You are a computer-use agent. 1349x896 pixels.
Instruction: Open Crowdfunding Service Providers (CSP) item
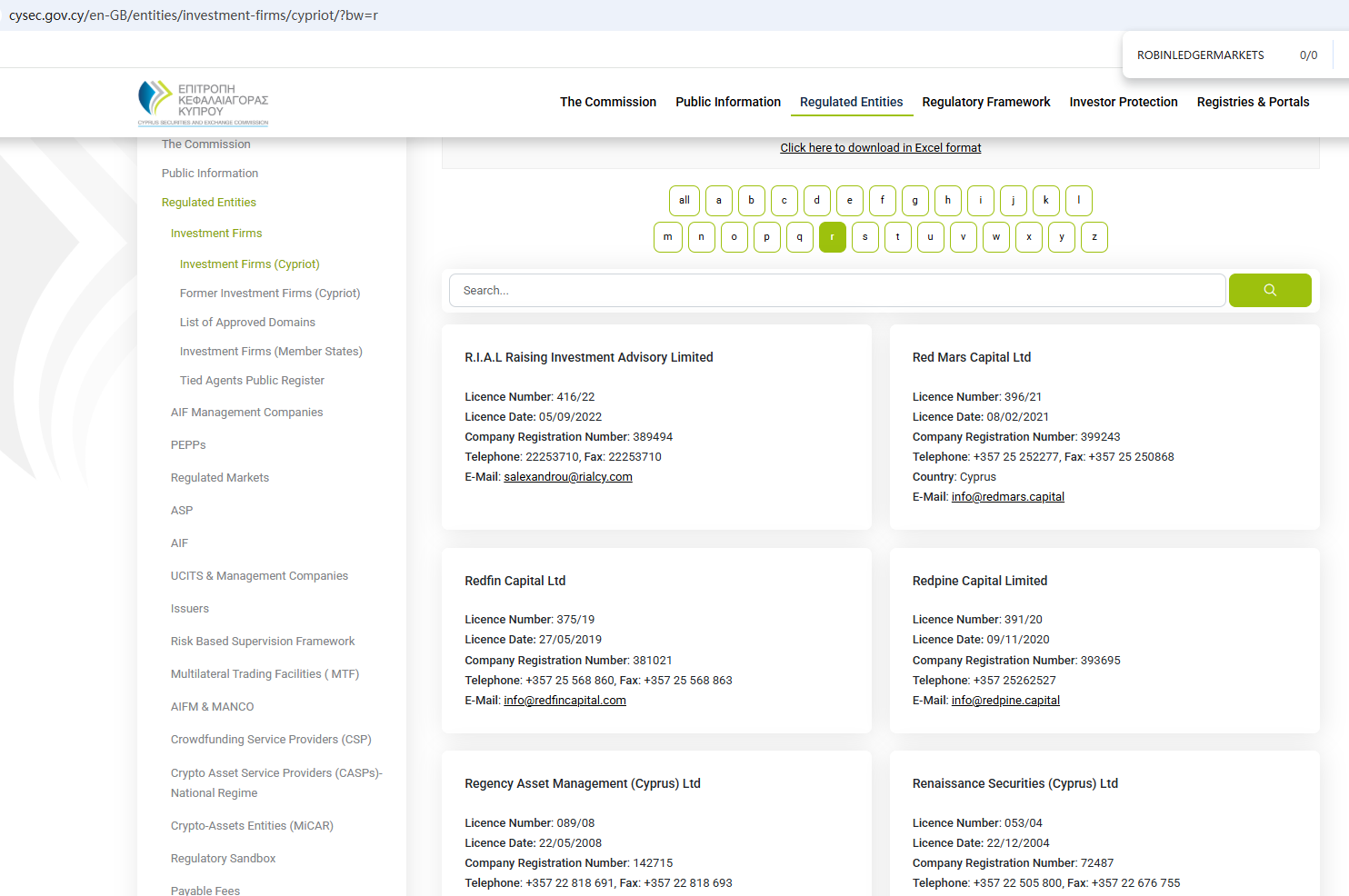click(x=271, y=740)
